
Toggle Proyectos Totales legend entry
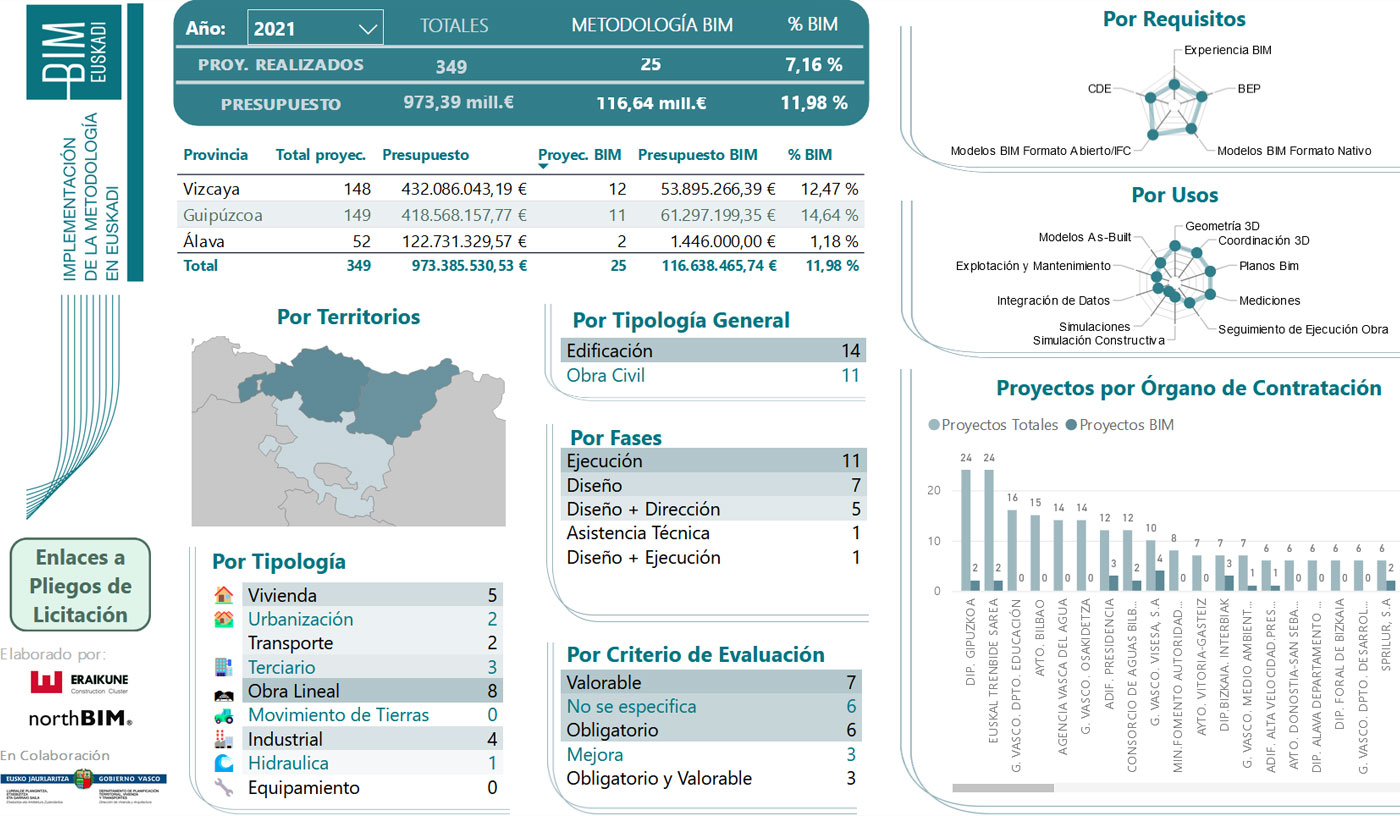coord(994,425)
